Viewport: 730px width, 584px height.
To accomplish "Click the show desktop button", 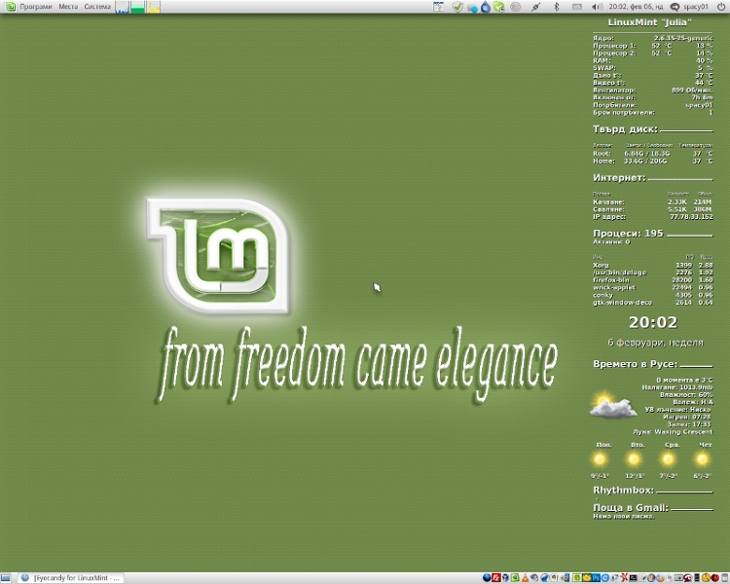I will [6, 578].
